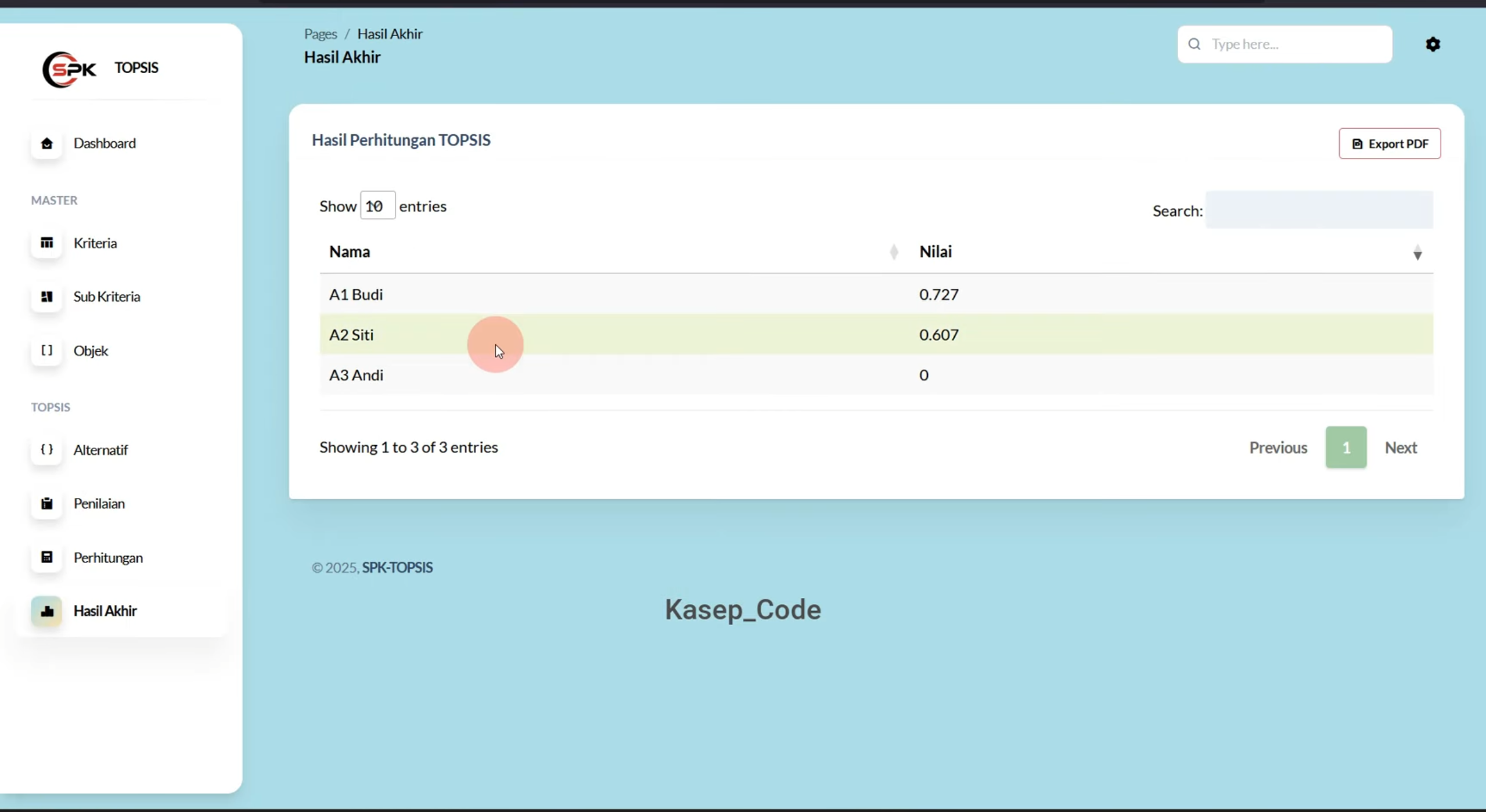Click the SPK TOPSIS logo
The image size is (1486, 812).
point(69,69)
